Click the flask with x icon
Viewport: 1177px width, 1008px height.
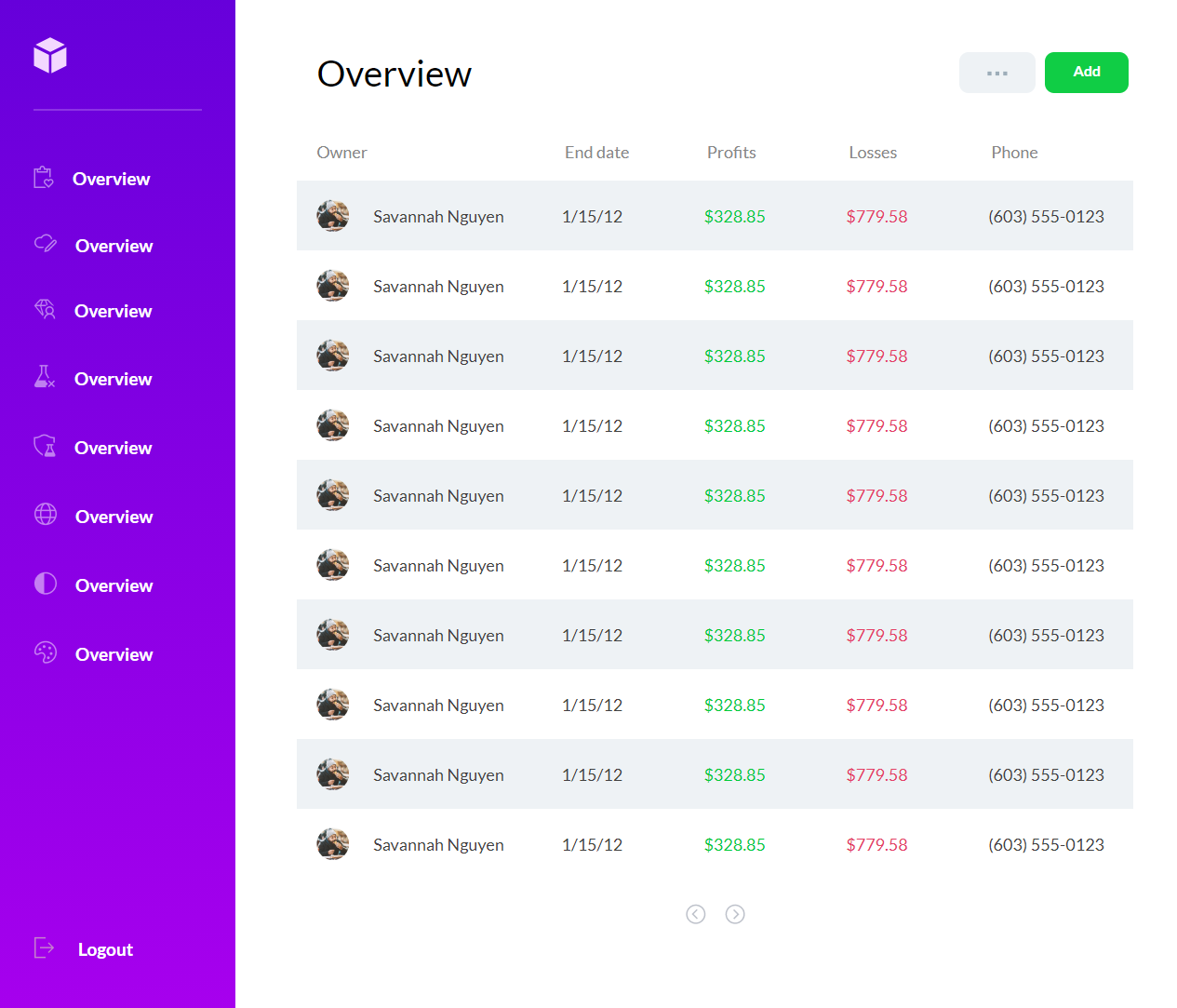[45, 377]
